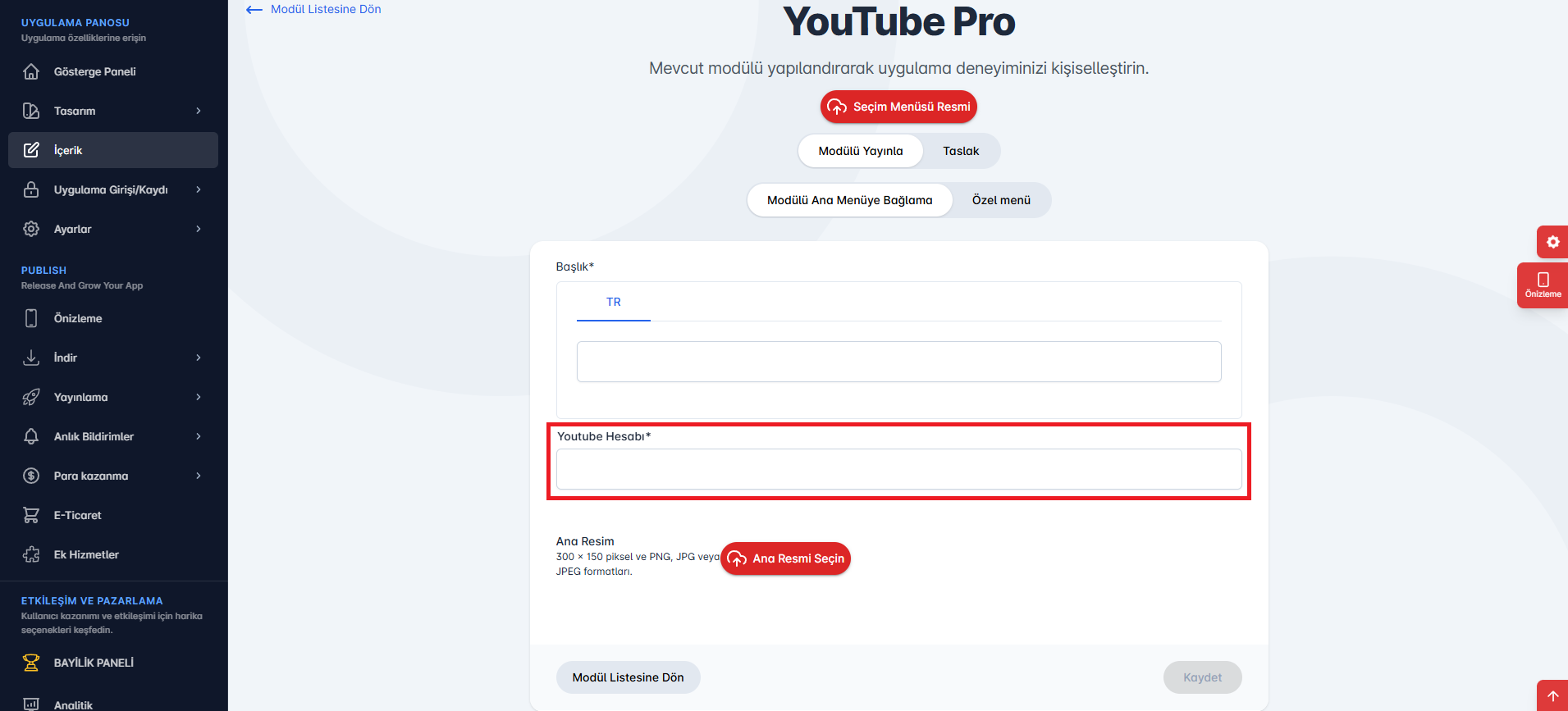Image resolution: width=1568 pixels, height=711 pixels.
Task: Open Gösterge Paneli menu item
Action: pos(113,71)
